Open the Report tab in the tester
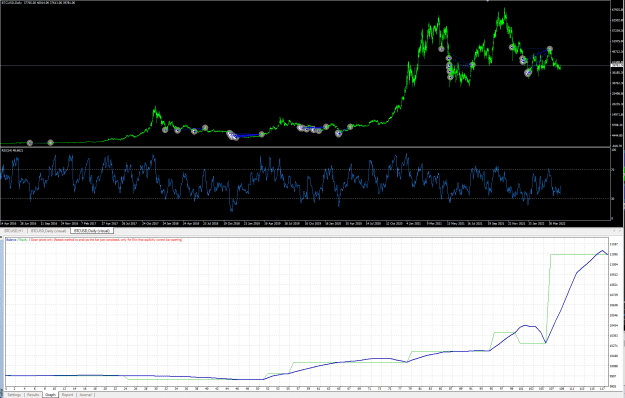The height and width of the screenshot is (398, 625). (x=67, y=395)
